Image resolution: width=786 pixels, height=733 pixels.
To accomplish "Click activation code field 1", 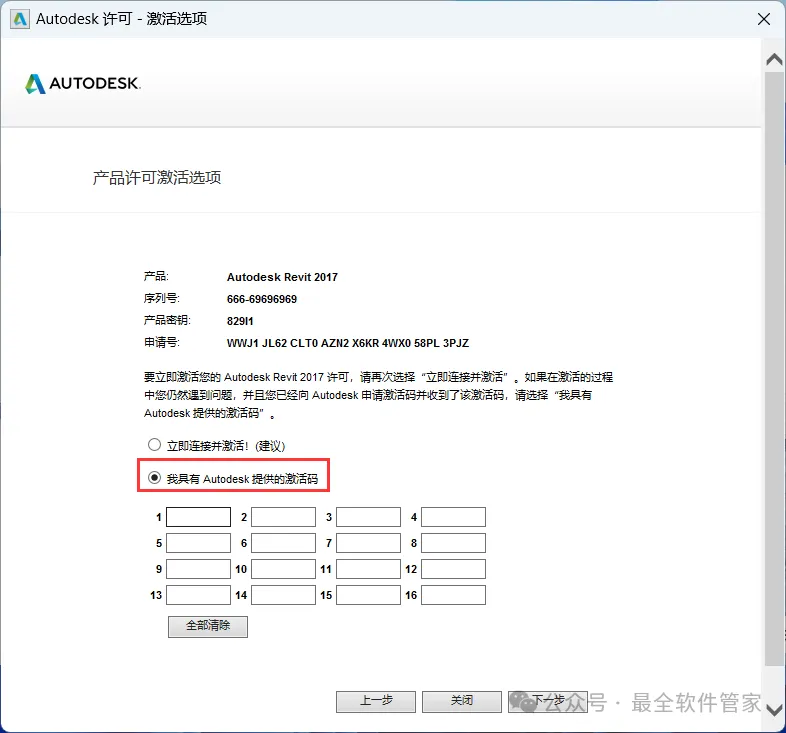I will (199, 517).
